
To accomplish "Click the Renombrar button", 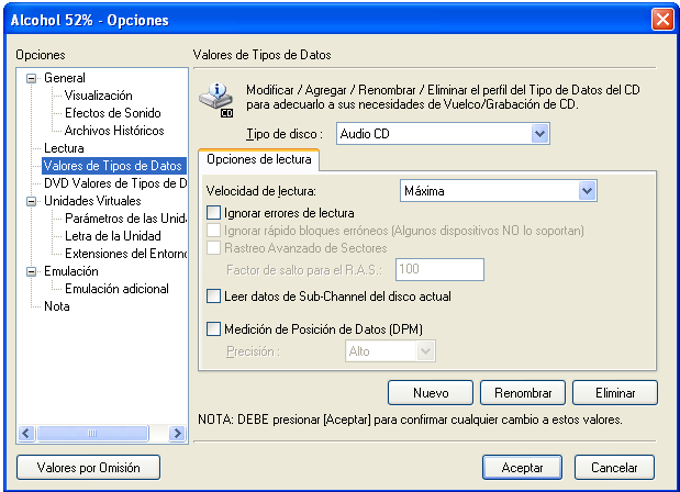I will (523, 393).
